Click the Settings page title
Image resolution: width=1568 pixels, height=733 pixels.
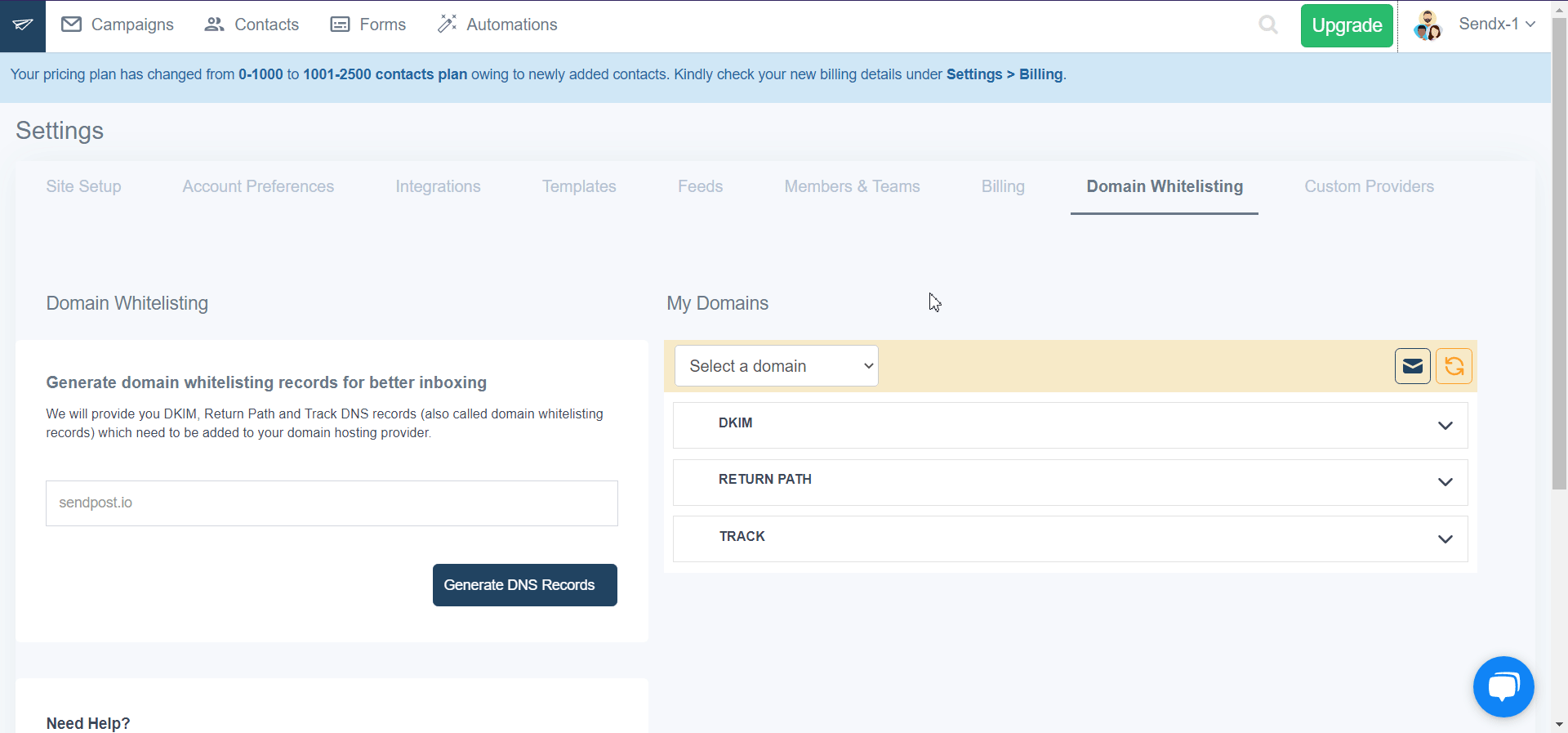coord(60,131)
